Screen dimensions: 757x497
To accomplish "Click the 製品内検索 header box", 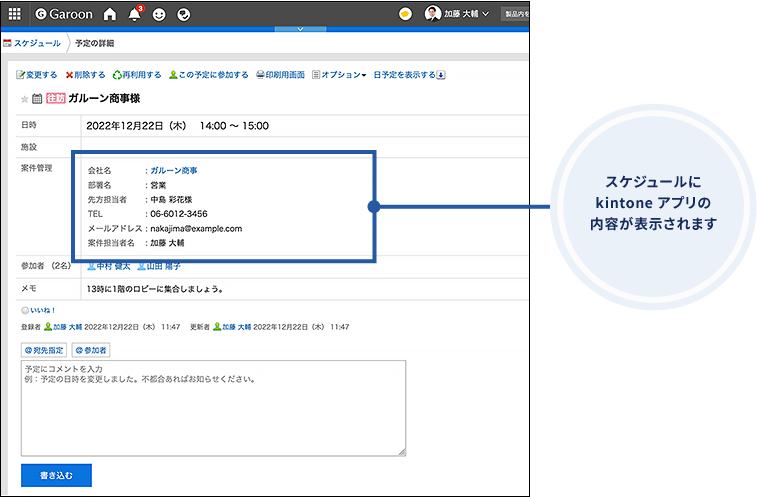I will [515, 14].
